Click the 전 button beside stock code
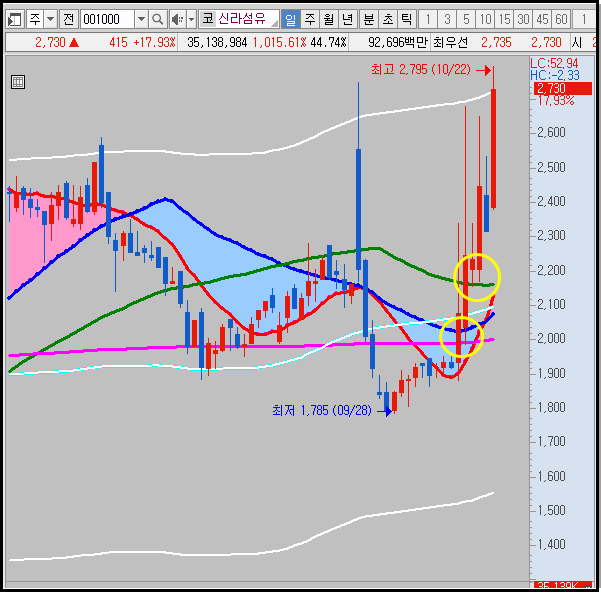This screenshot has height=592, width=601. tap(69, 19)
